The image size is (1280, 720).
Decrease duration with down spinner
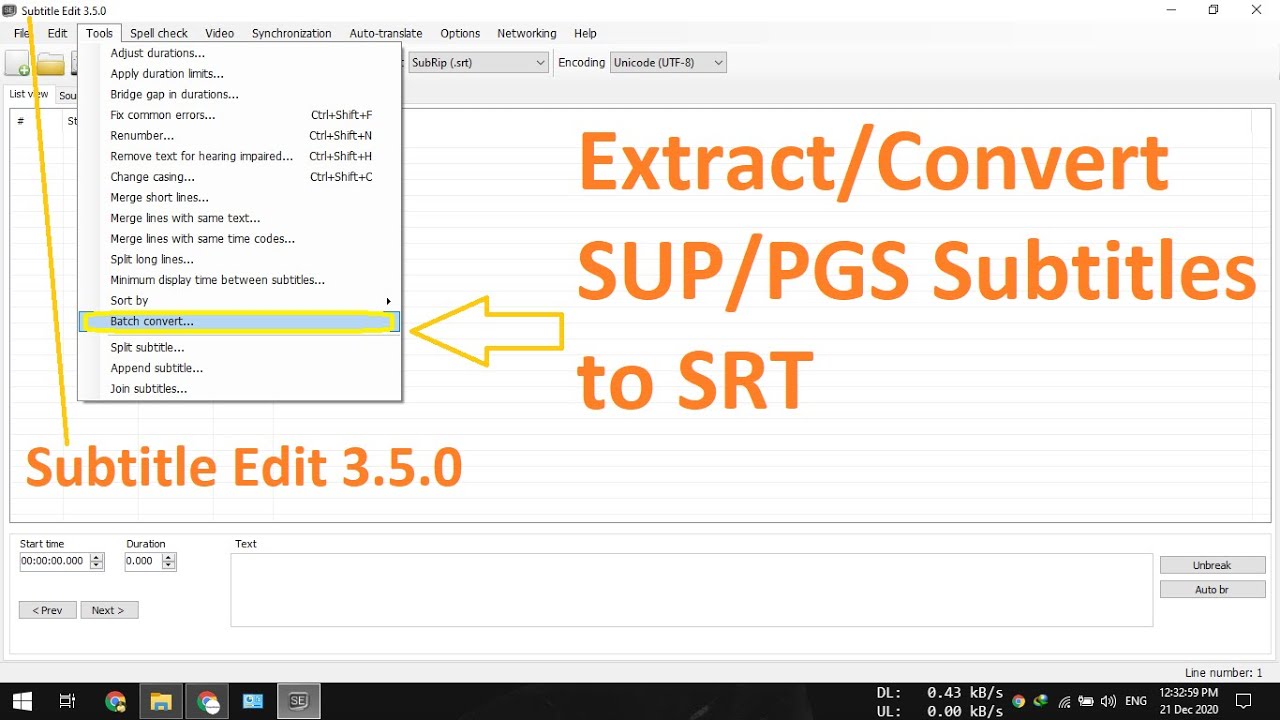coord(169,566)
